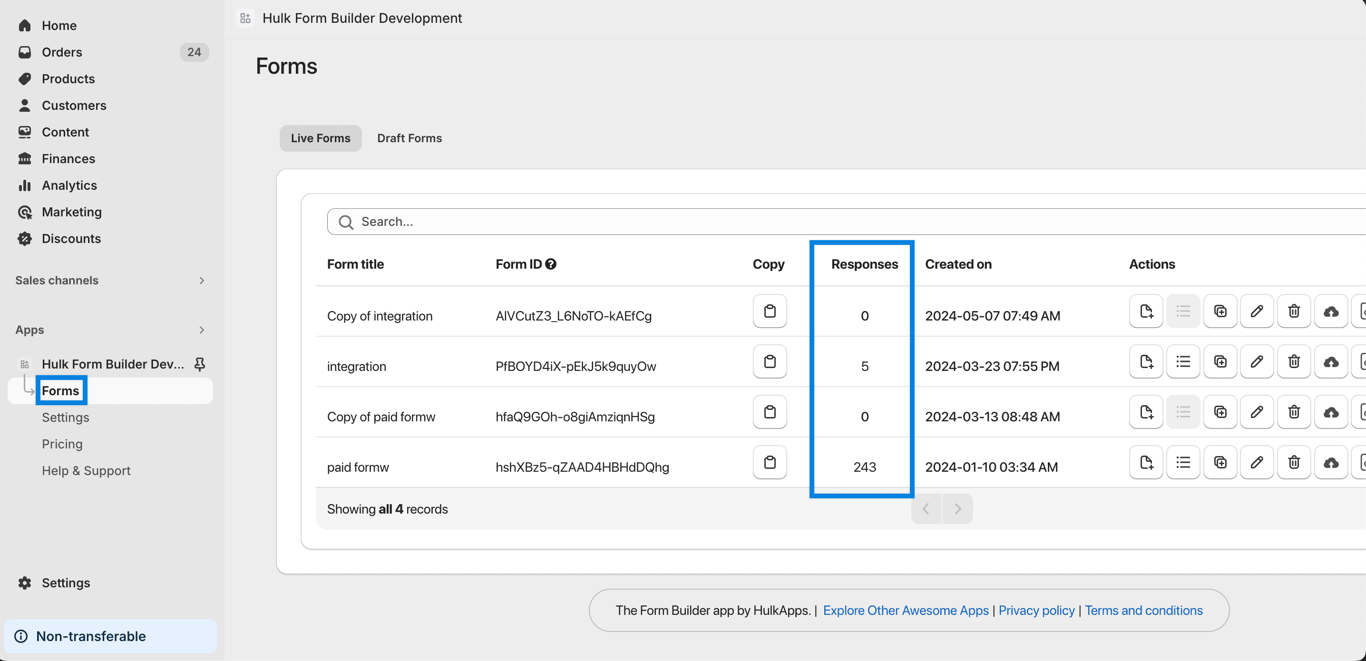Open Orders in the sidebar
The image size is (1366, 661).
62,52
